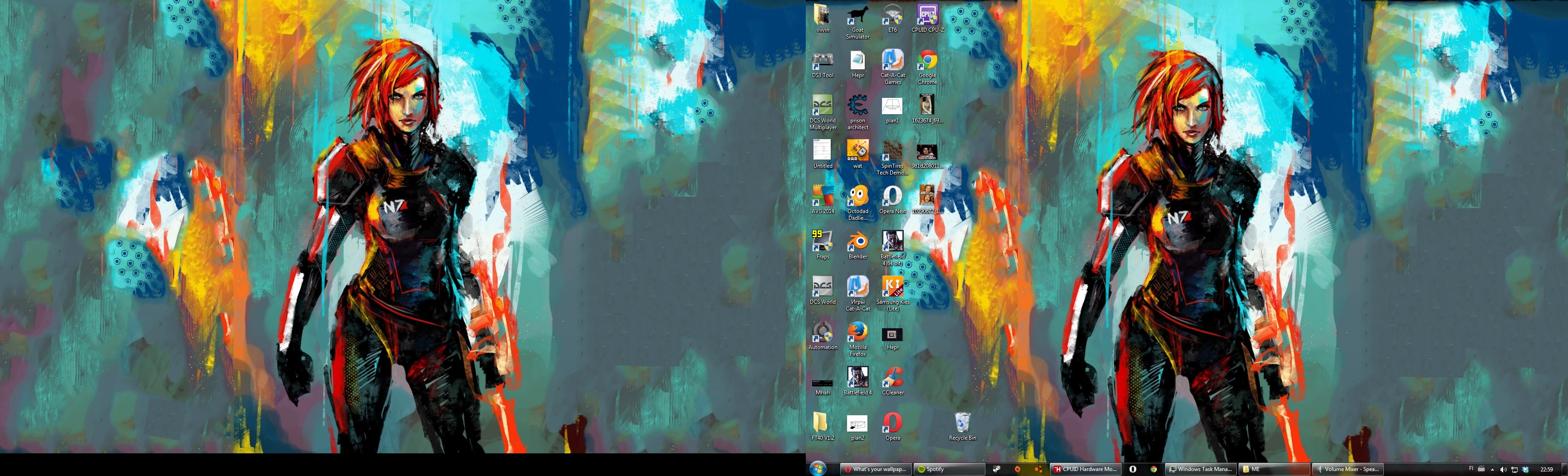
Task: Launch the red Opera desktop shortcut
Action: (892, 427)
